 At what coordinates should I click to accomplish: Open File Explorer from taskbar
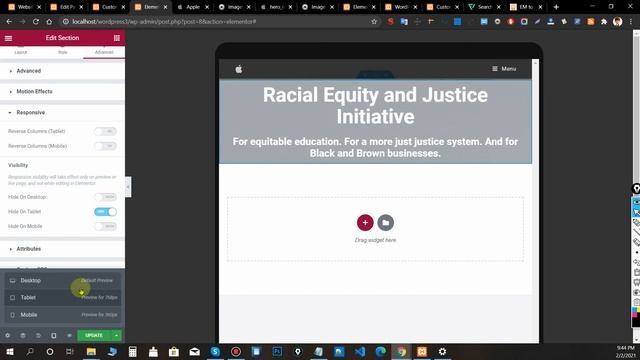tap(91, 351)
